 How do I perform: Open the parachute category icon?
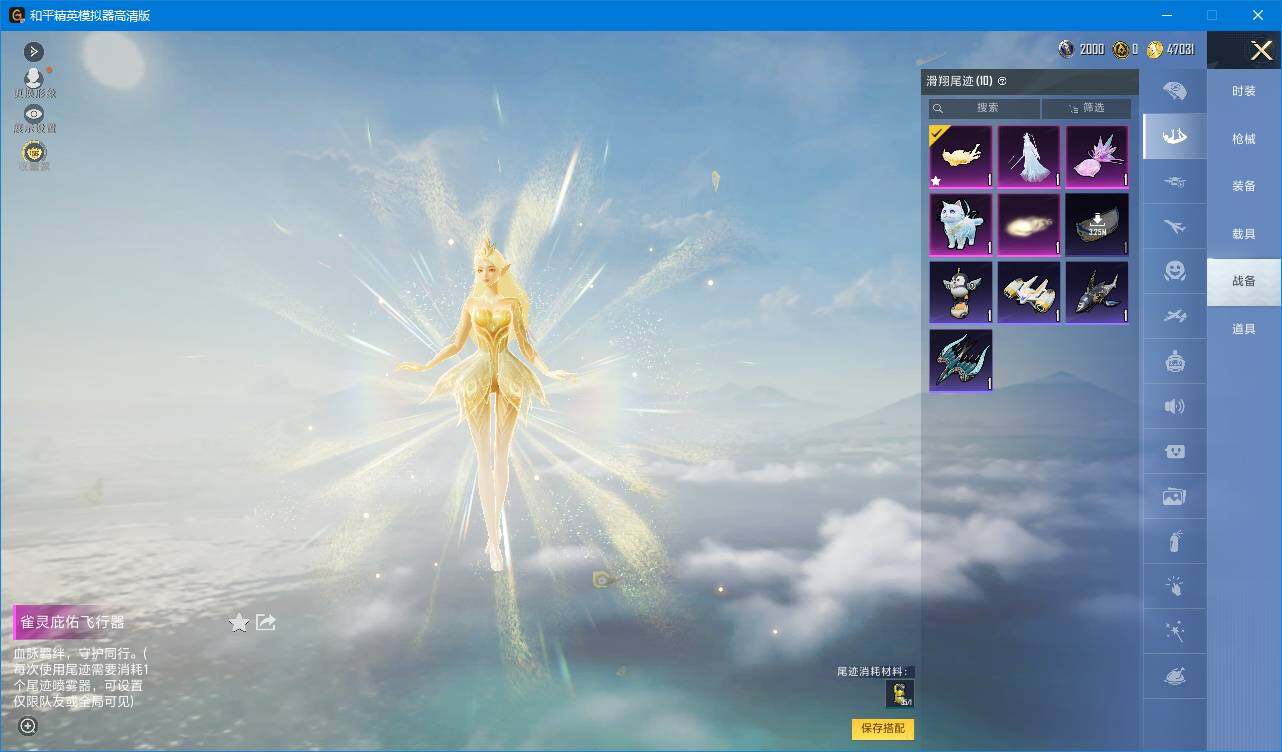pos(1175,91)
